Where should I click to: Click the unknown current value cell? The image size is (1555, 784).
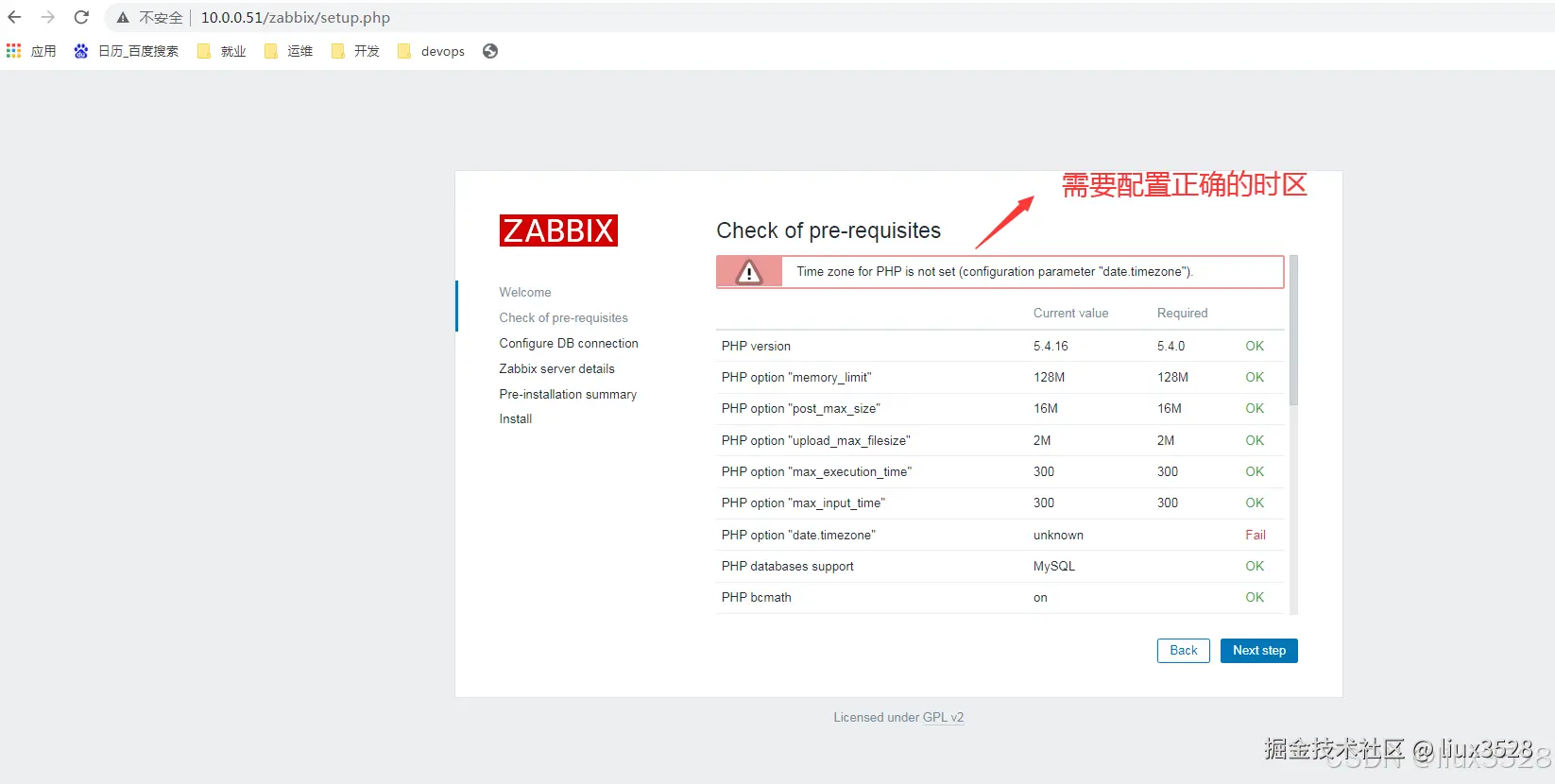(1058, 535)
